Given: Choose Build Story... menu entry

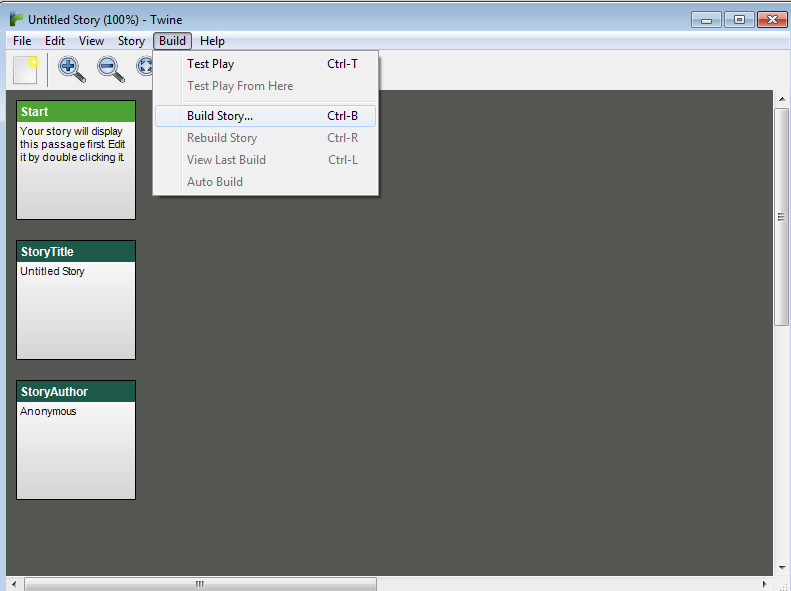Looking at the screenshot, I should pyautogui.click(x=220, y=116).
